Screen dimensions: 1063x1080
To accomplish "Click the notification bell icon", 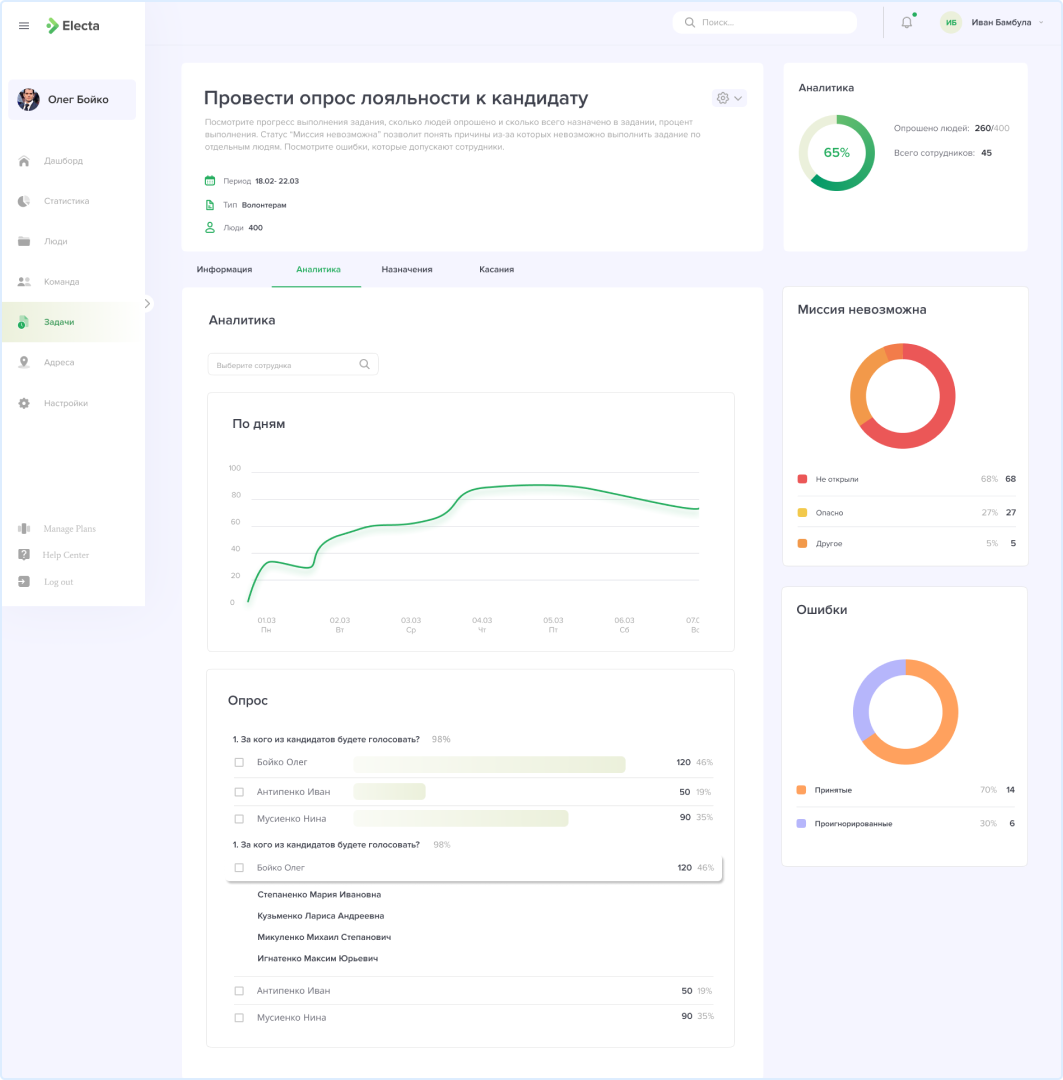I will (x=907, y=23).
